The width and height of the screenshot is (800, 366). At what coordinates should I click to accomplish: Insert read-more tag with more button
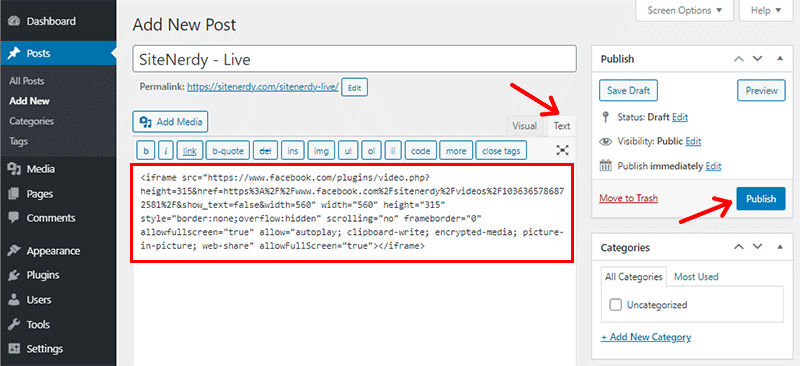coord(456,151)
